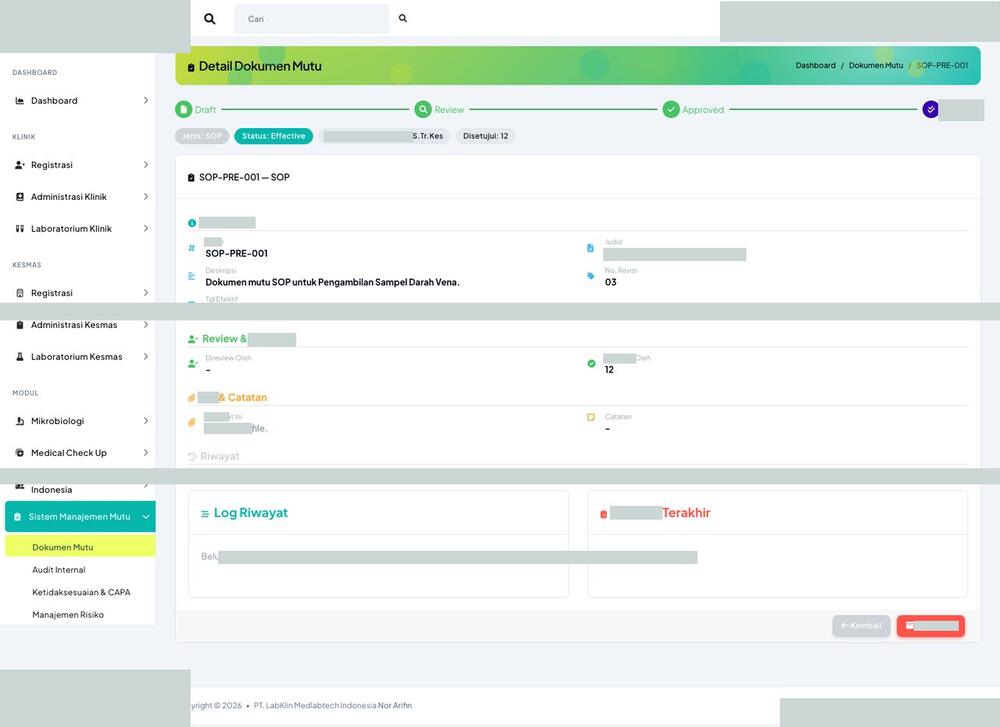
Task: Open Audit Internal submenu item
Action: point(59,569)
